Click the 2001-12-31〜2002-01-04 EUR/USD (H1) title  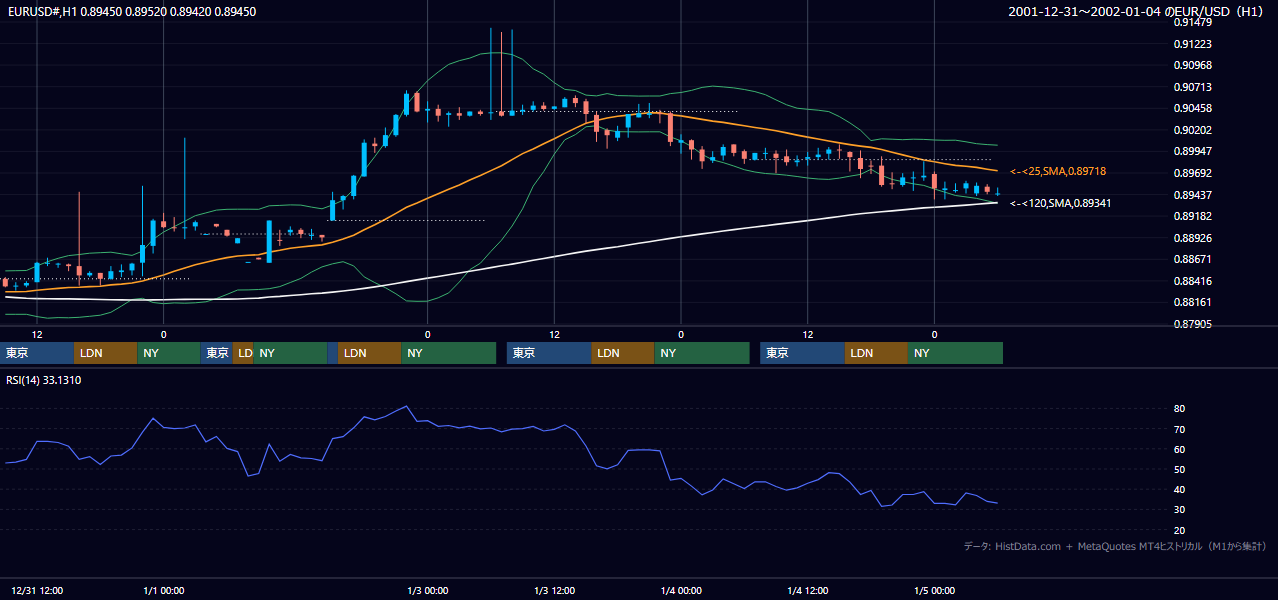pos(1137,12)
